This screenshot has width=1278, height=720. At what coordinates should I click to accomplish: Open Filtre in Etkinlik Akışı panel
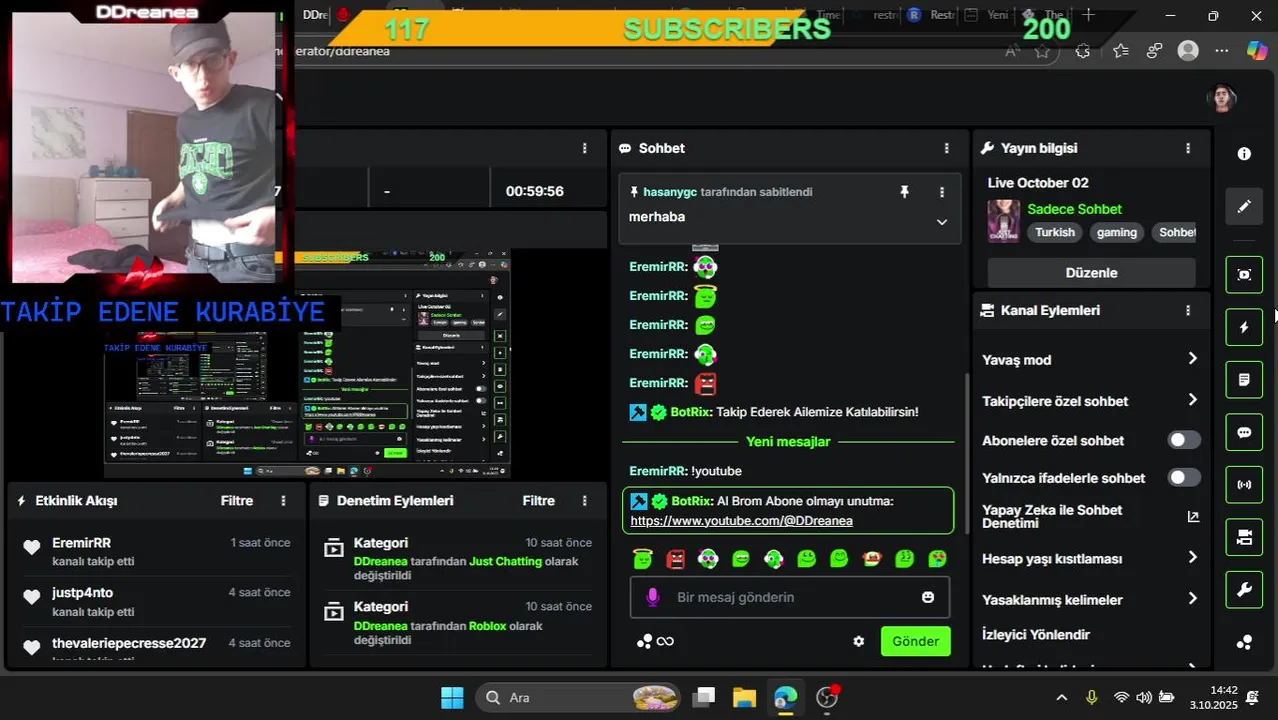pos(237,500)
